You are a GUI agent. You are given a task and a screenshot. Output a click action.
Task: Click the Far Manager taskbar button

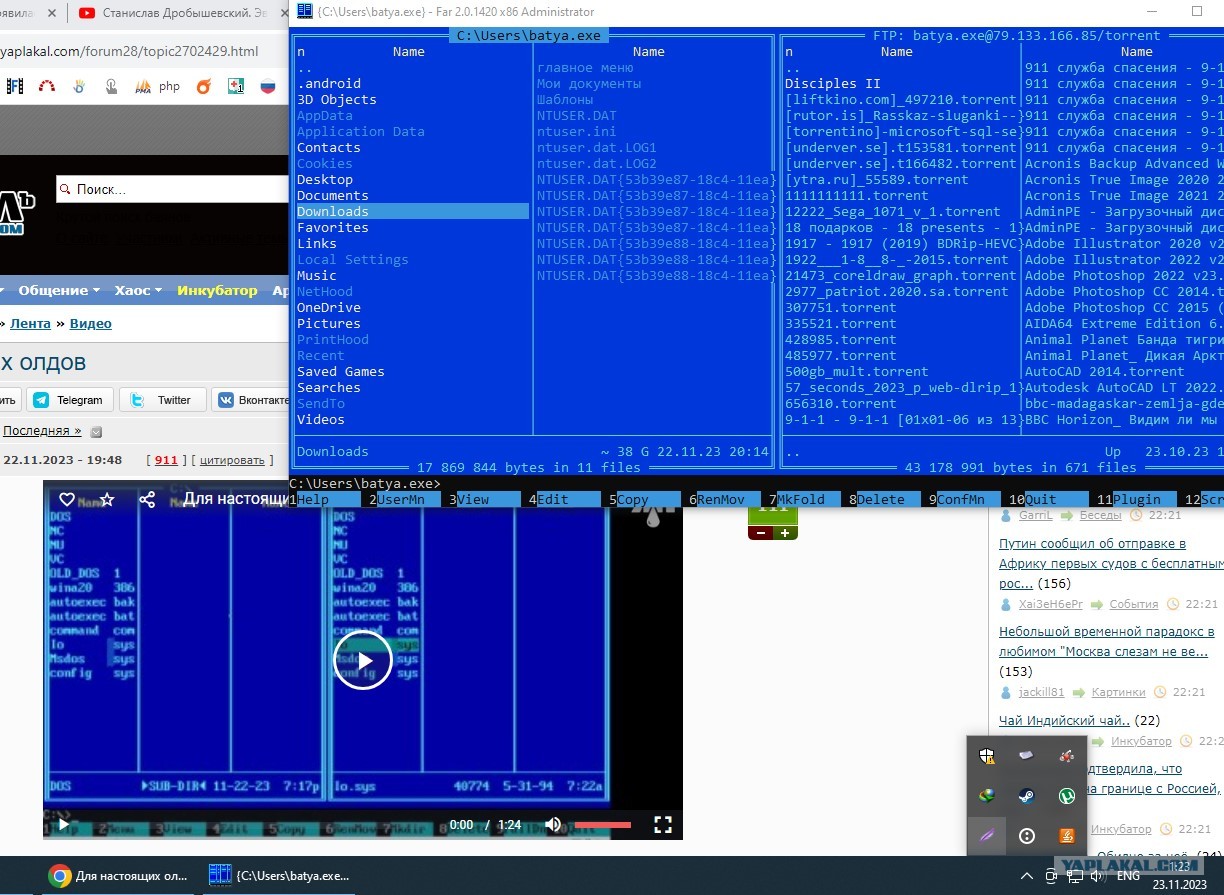(278, 876)
